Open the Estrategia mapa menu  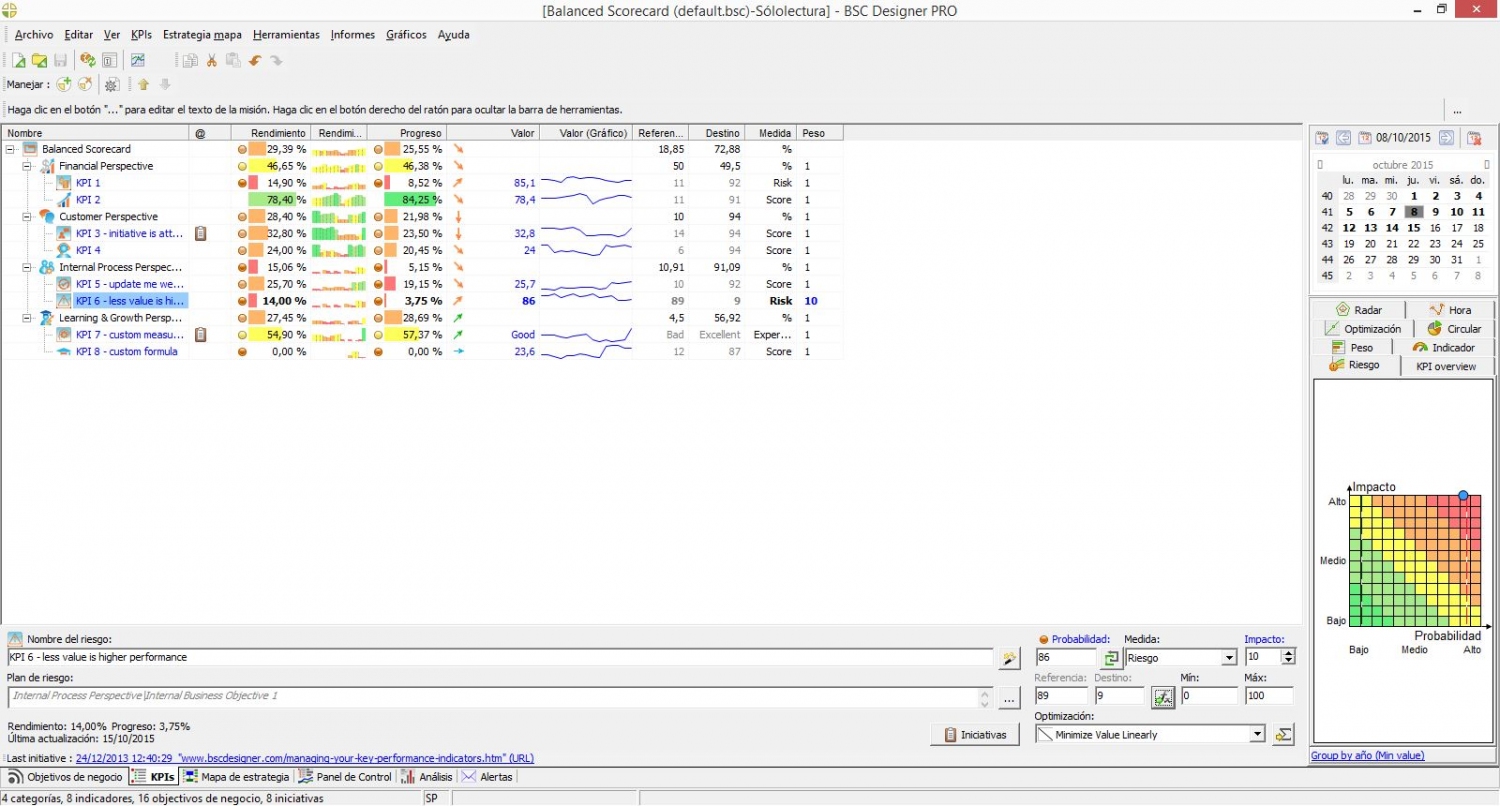pos(202,35)
